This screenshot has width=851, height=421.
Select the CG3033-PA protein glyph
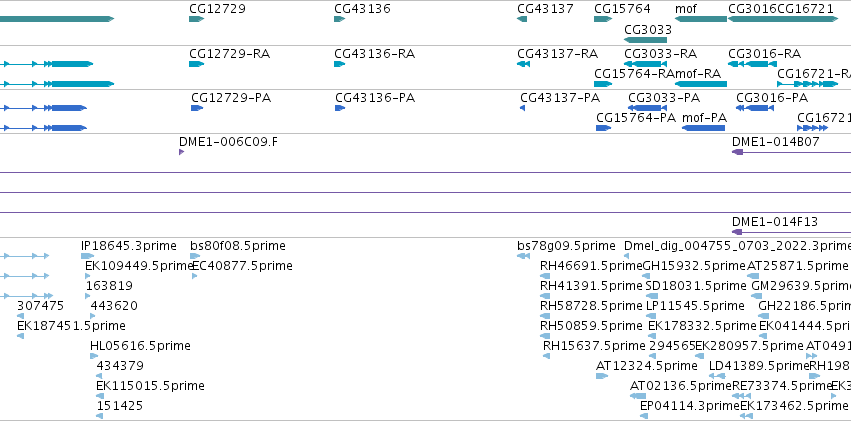647,108
